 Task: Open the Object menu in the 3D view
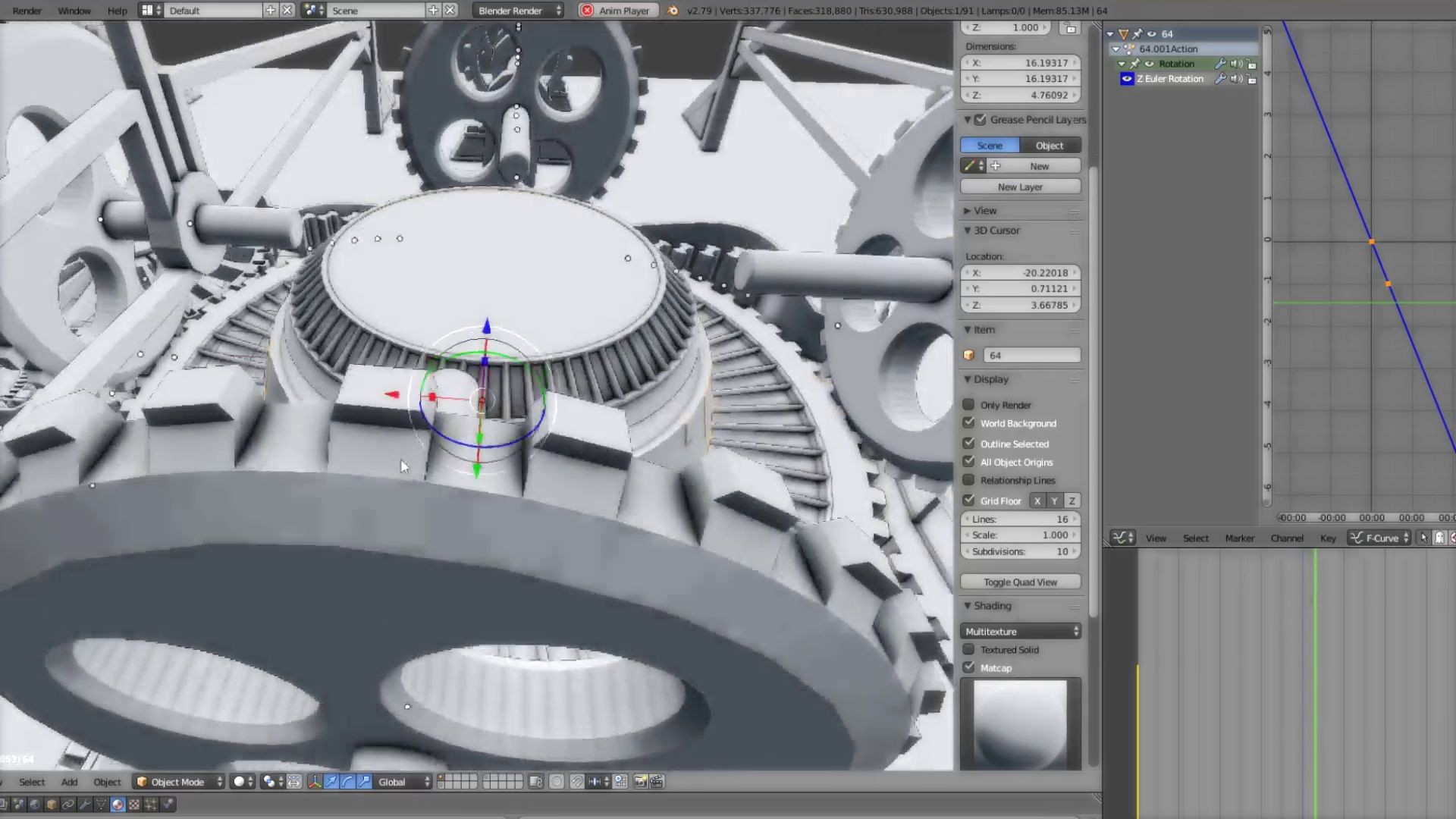pyautogui.click(x=107, y=781)
